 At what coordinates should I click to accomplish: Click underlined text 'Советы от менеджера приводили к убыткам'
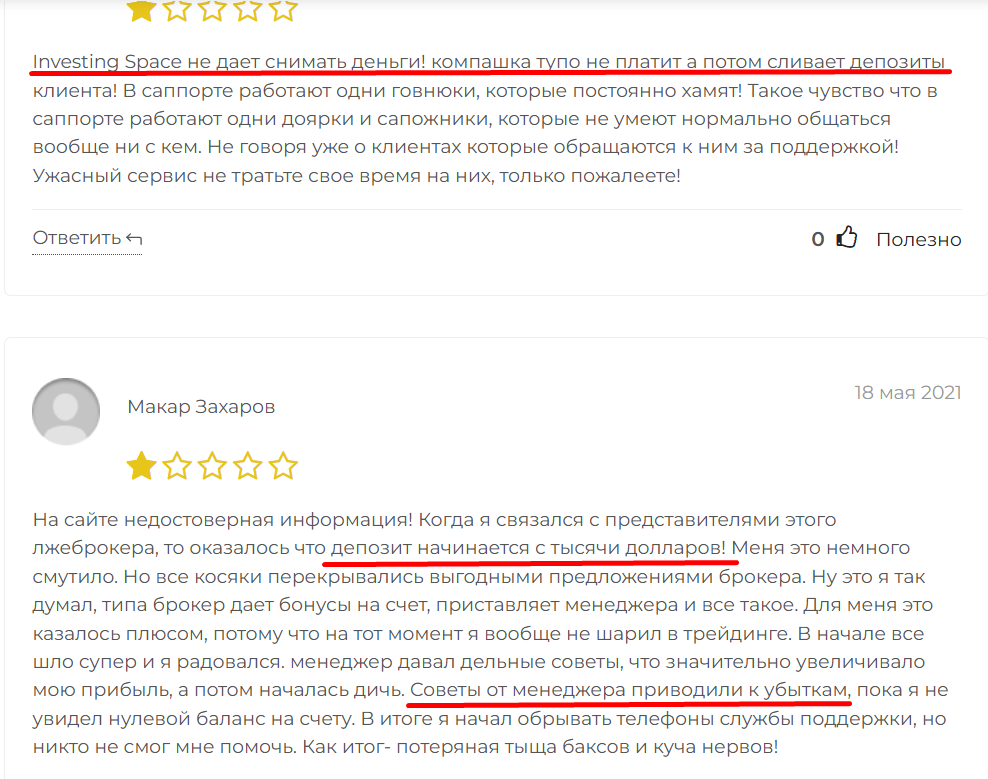point(630,690)
